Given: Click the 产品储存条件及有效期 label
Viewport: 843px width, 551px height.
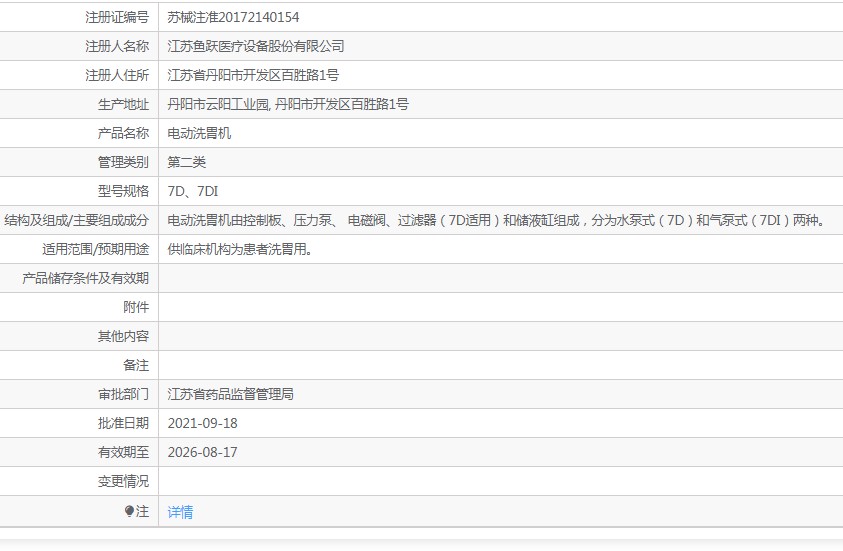Looking at the screenshot, I should (85, 278).
